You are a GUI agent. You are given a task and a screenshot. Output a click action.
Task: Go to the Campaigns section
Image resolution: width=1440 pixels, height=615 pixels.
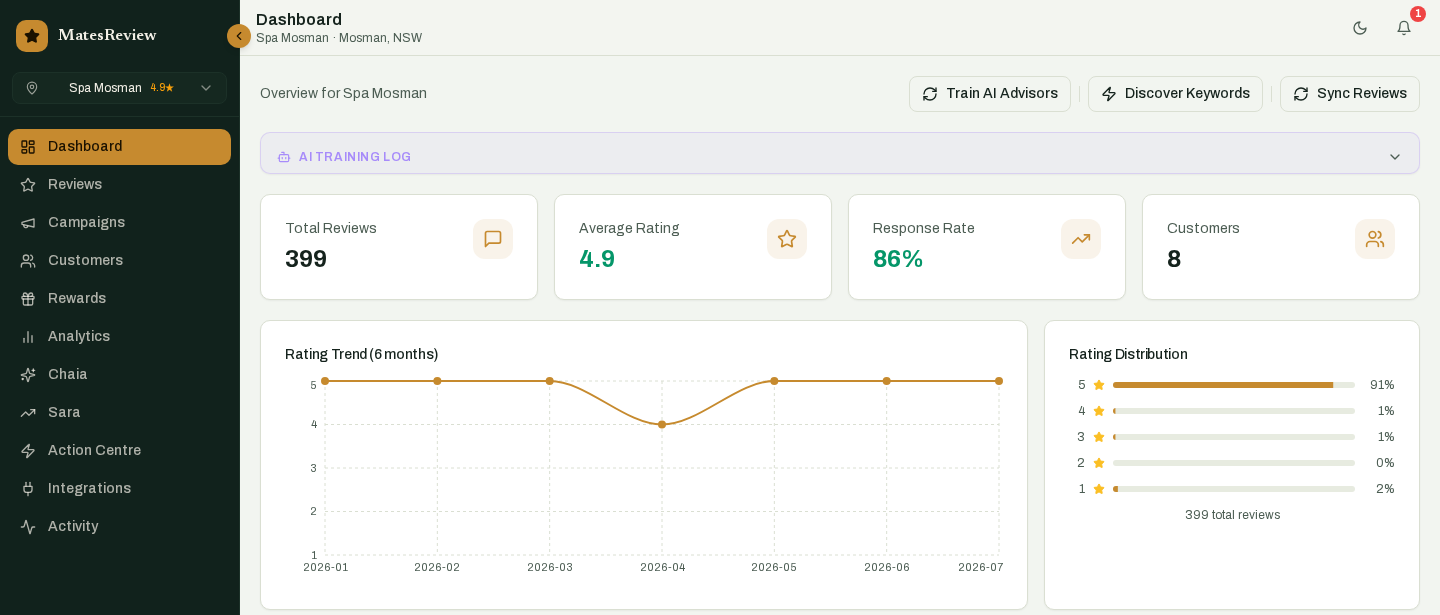coord(119,223)
